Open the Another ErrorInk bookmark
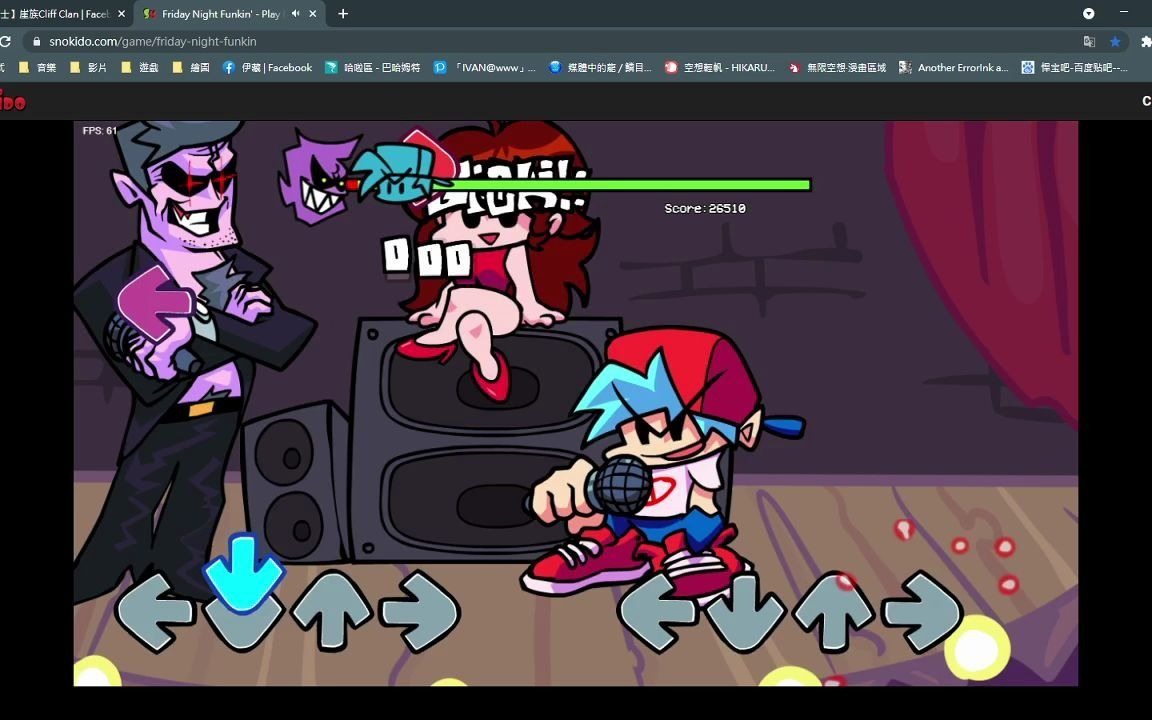Viewport: 1152px width, 720px height. click(x=954, y=68)
